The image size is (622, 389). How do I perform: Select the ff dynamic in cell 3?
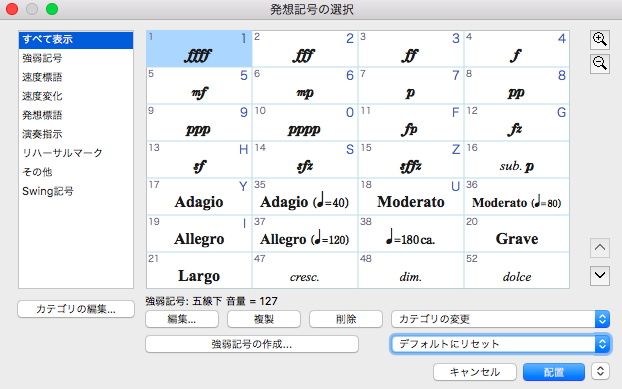pos(411,49)
